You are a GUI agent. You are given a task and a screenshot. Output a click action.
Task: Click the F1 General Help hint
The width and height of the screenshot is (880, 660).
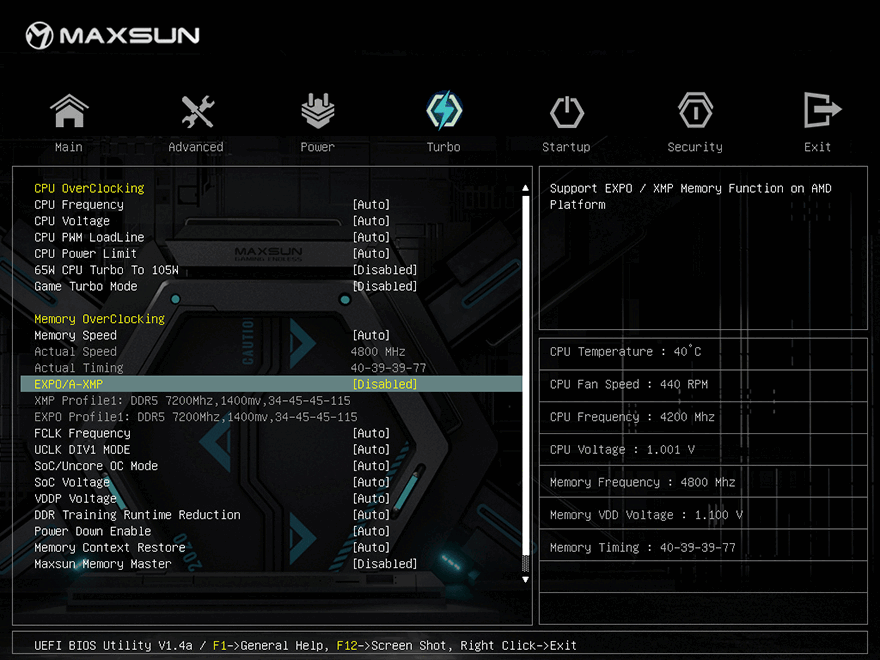(x=268, y=645)
